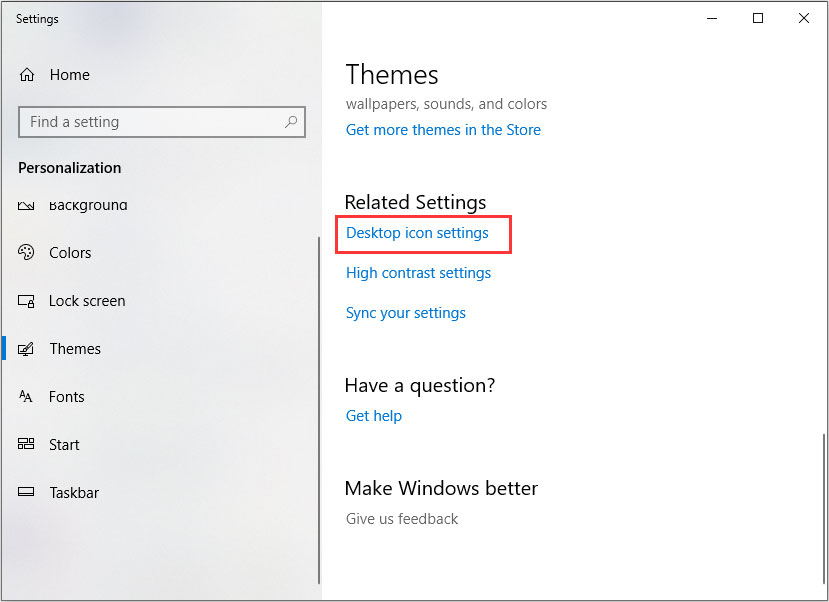Click the Have a question? heading
Viewport: 829px width, 602px height.
click(x=420, y=385)
